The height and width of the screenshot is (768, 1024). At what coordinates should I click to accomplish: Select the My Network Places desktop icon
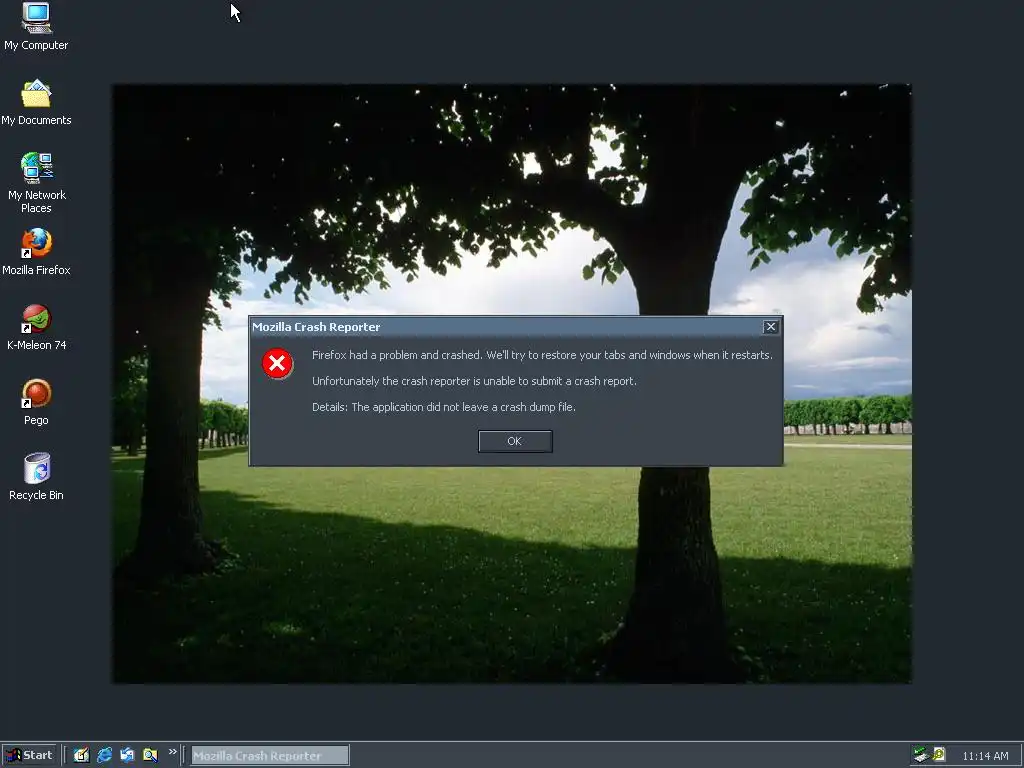point(37,184)
